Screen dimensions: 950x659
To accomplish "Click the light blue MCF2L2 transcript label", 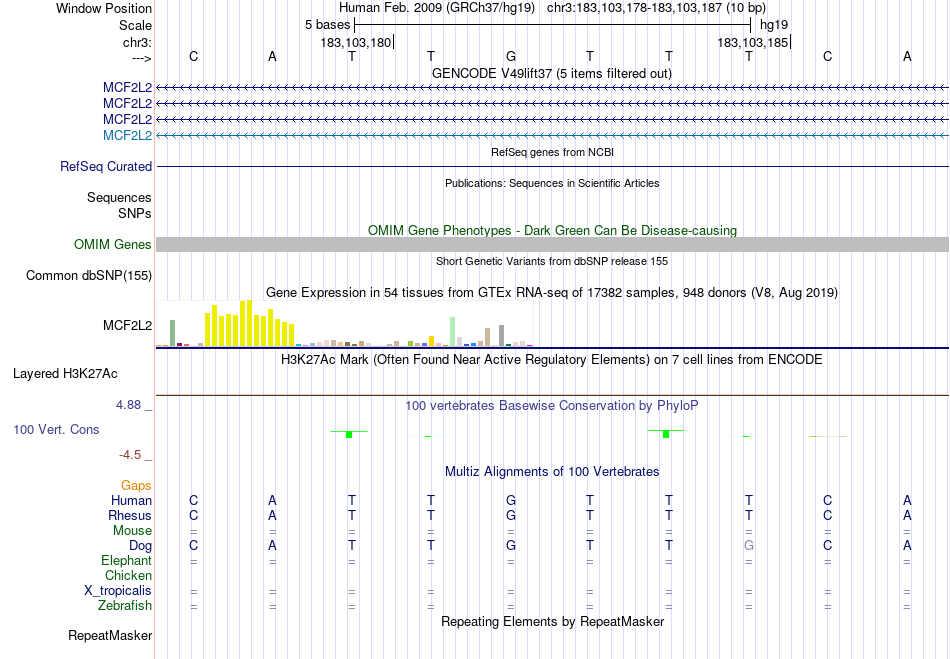I will click(x=127, y=135).
